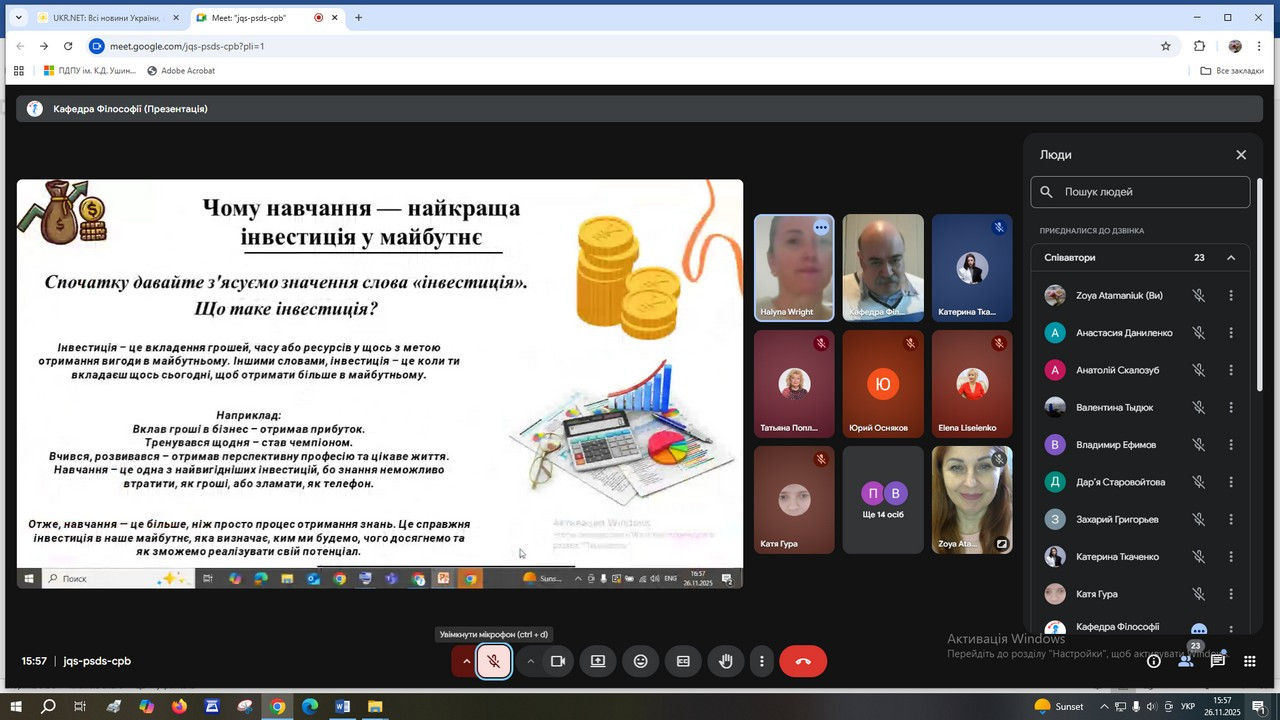Viewport: 1280px width, 720px height.
Task: Open options menu for Анастасия Даниленко
Action: (1231, 333)
